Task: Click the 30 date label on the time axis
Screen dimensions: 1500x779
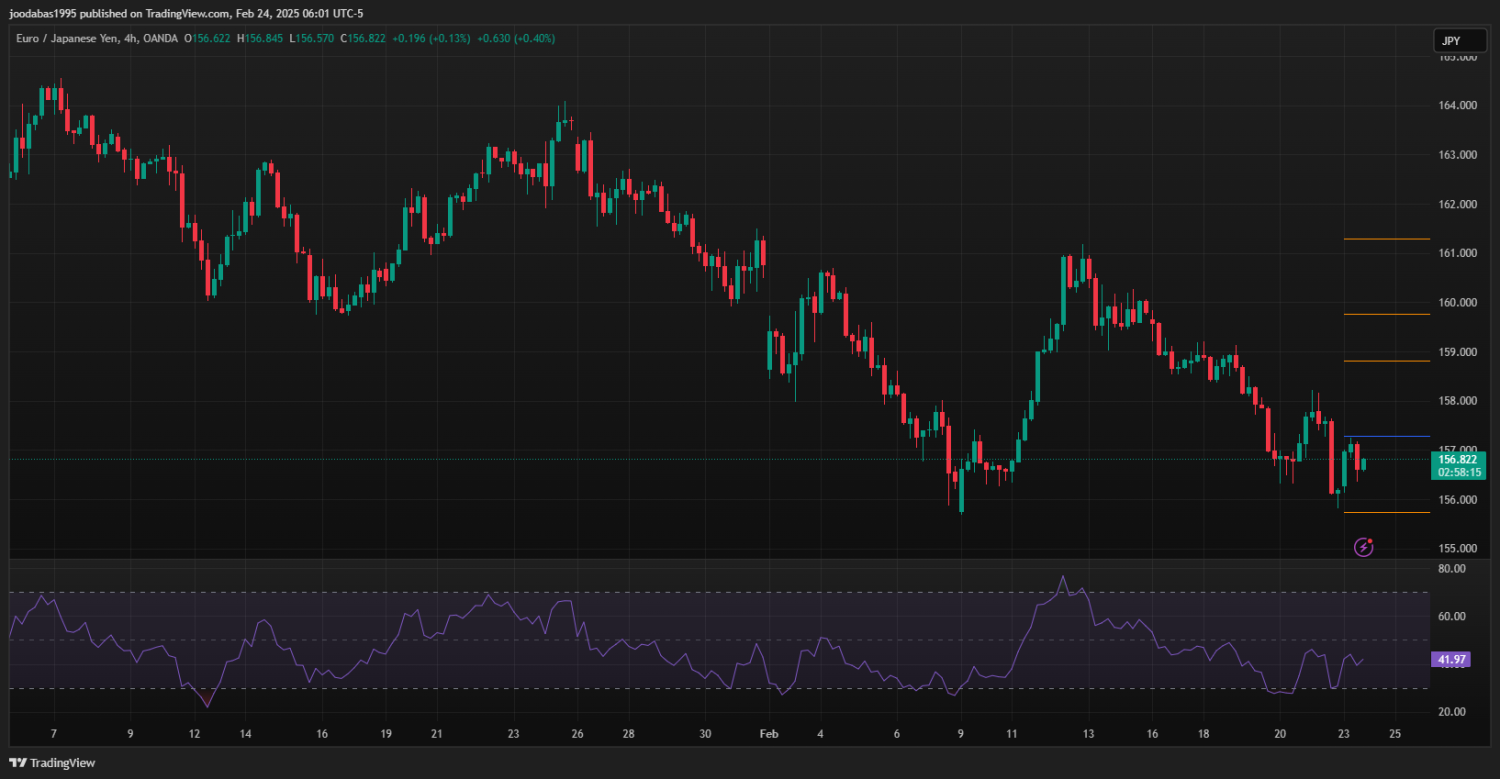Action: [705, 734]
